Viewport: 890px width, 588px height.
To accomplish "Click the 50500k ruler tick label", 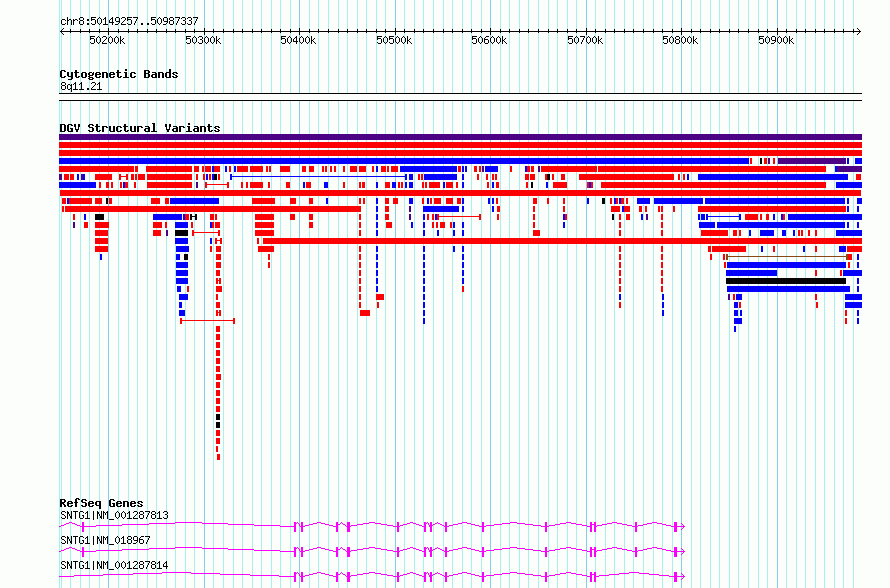I will click(x=394, y=40).
